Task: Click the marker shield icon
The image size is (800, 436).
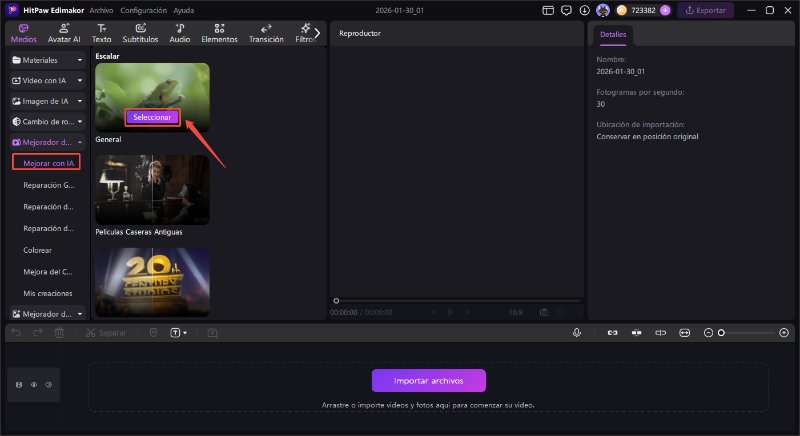Action: point(153,332)
